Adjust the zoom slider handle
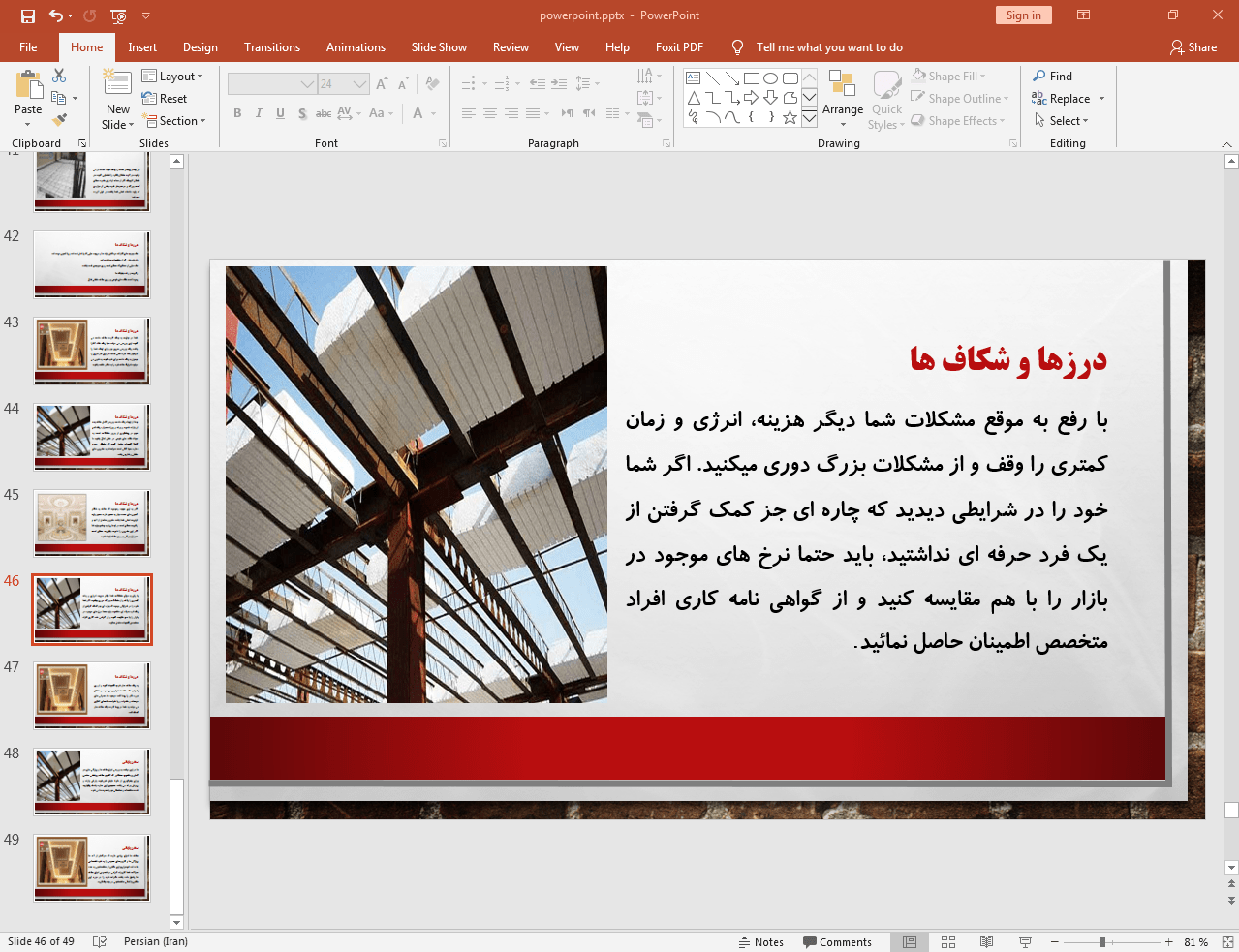The width and height of the screenshot is (1239, 952). click(1102, 941)
